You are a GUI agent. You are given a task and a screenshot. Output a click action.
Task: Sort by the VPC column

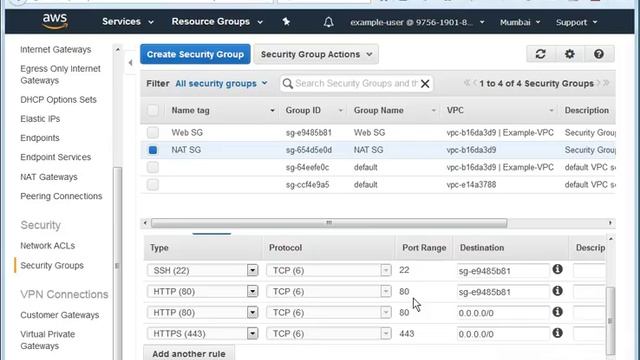(x=500, y=110)
